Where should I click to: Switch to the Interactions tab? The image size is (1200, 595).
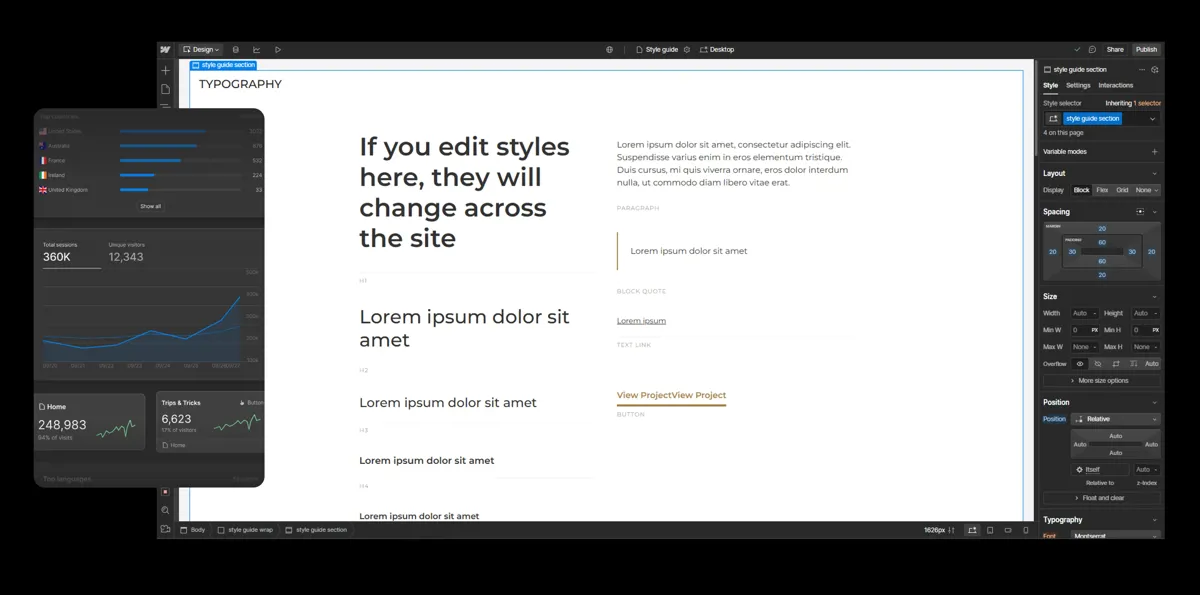click(1116, 85)
